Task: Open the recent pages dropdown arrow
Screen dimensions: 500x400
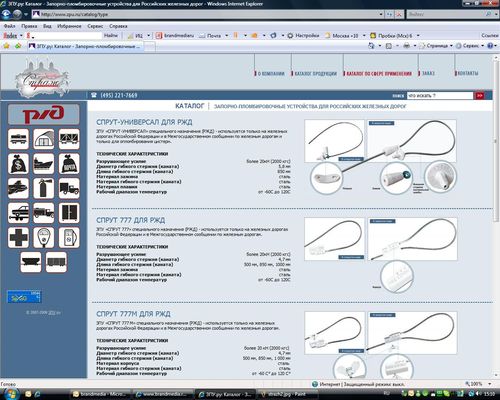Action: 26,15
